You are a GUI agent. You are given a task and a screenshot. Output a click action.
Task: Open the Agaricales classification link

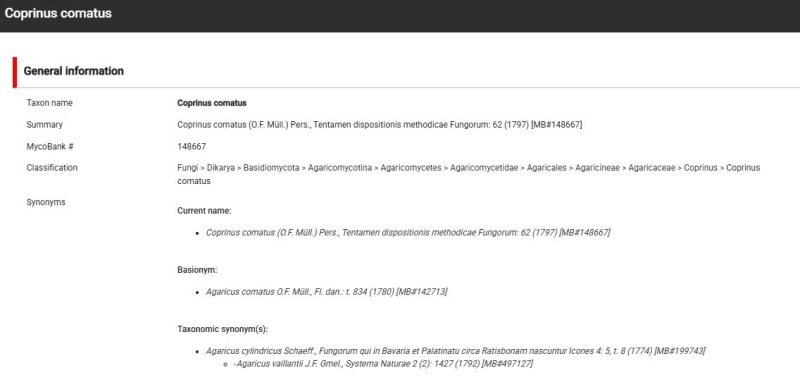tap(546, 168)
